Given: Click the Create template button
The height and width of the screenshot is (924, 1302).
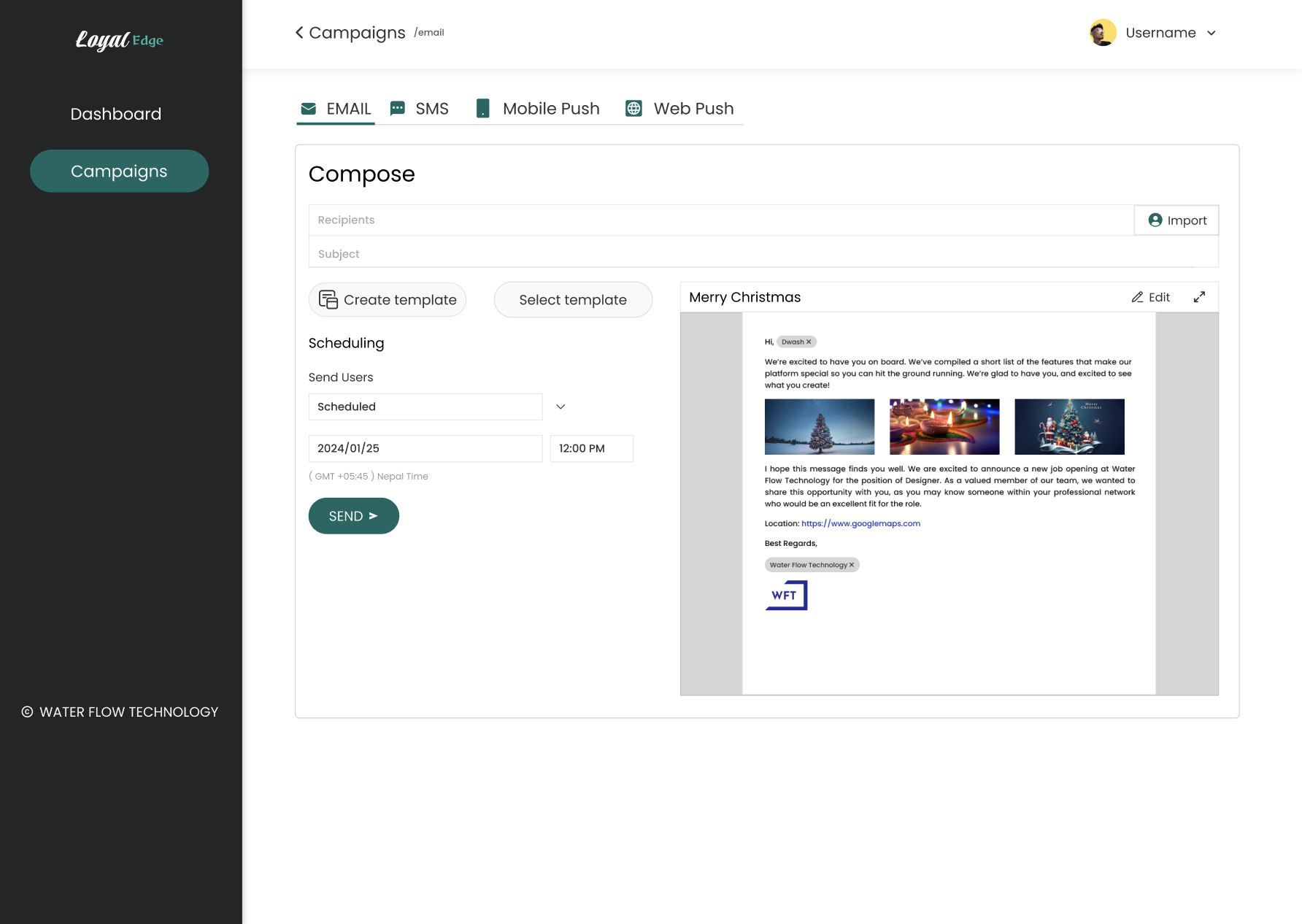Looking at the screenshot, I should 388,299.
